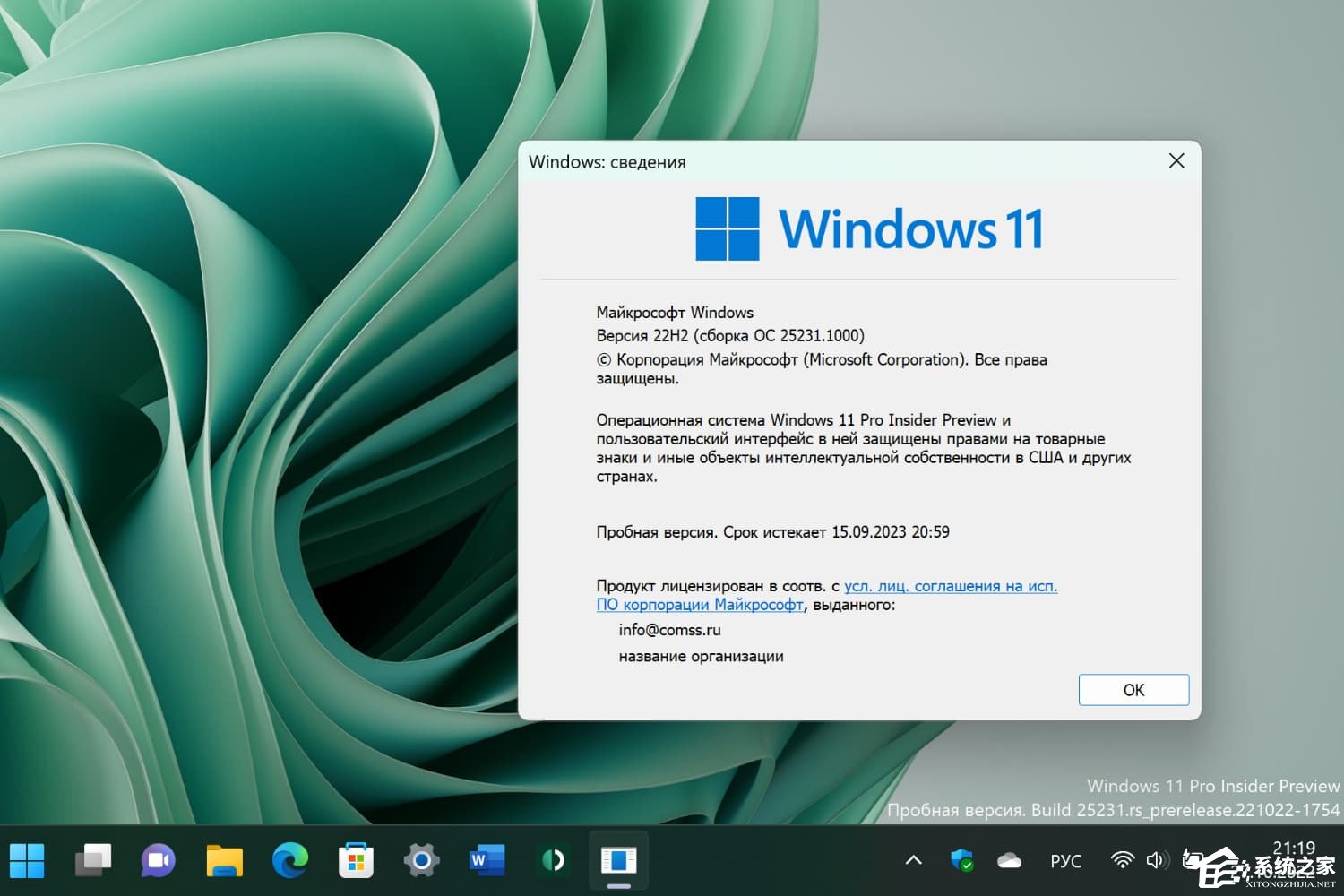Switch input language via РУС indicator

(x=1065, y=859)
